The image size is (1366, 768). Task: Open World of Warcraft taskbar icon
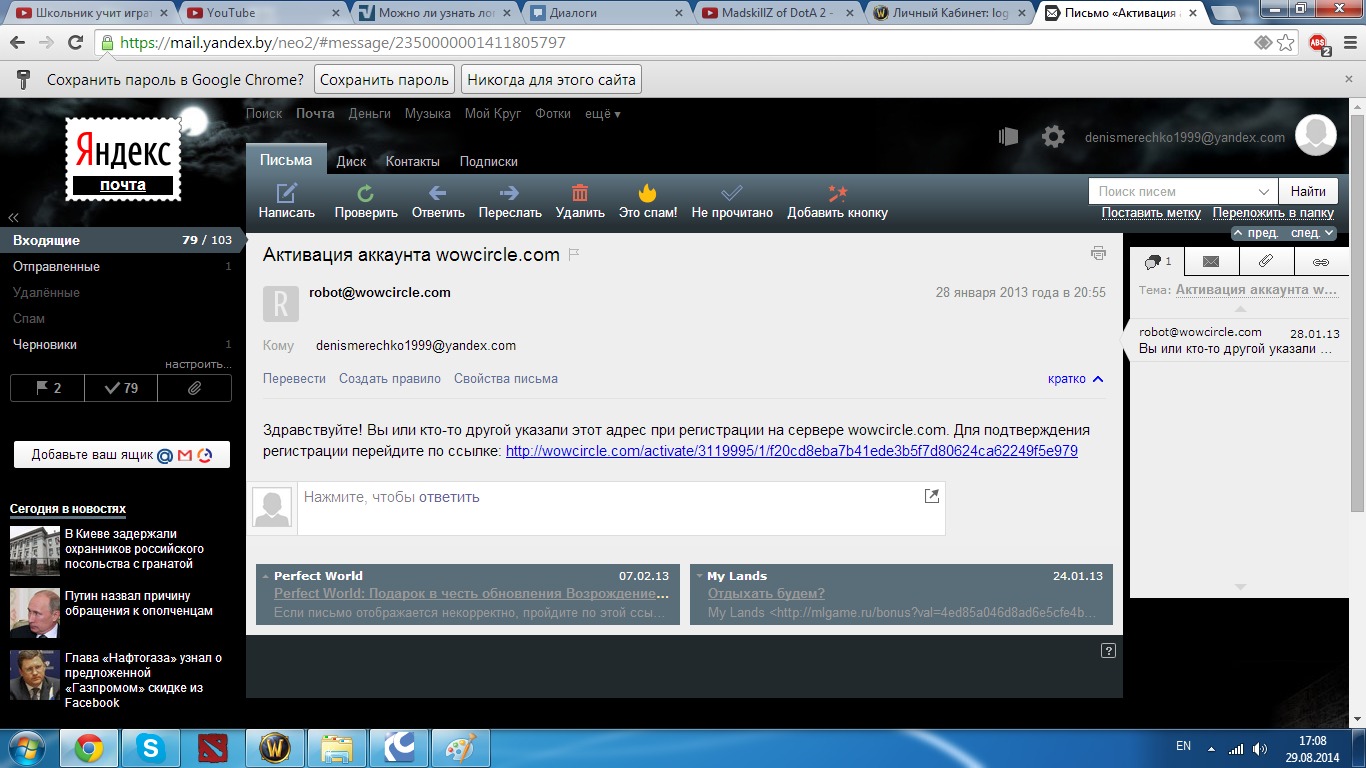click(x=275, y=747)
